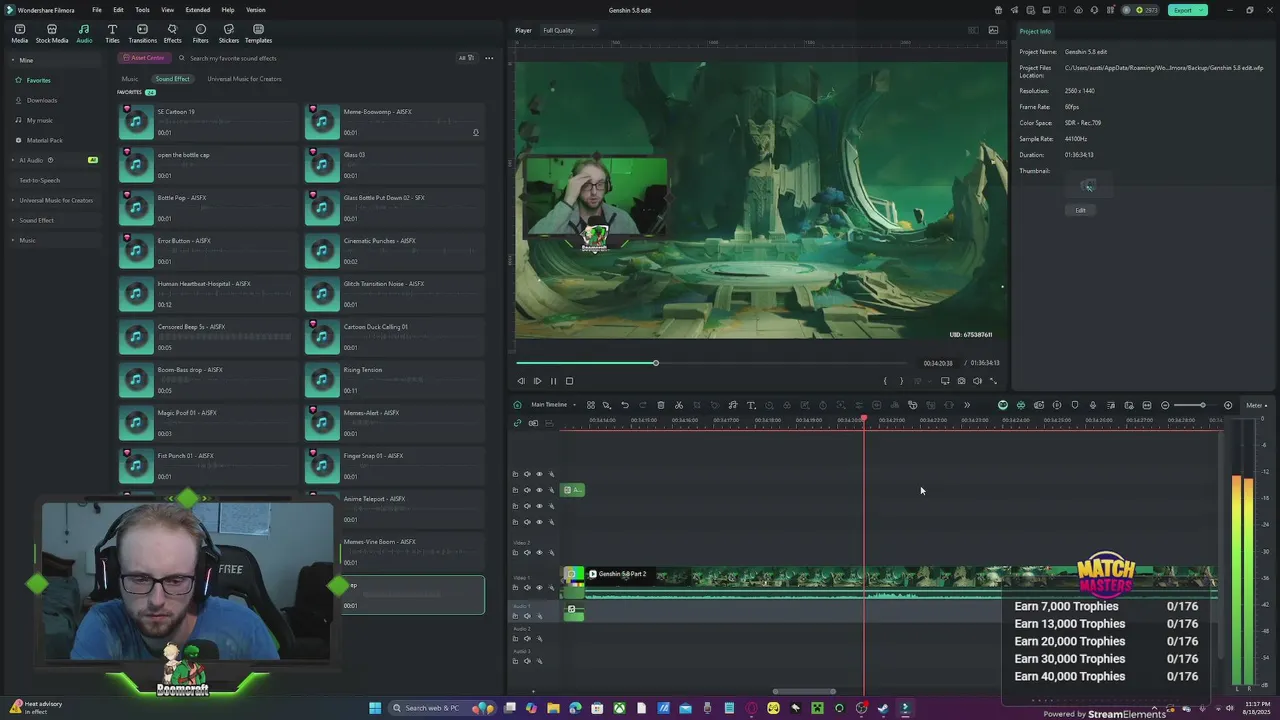Toggle the green snapping button in timeline toolbar
The width and height of the screenshot is (1280, 720).
1021,405
